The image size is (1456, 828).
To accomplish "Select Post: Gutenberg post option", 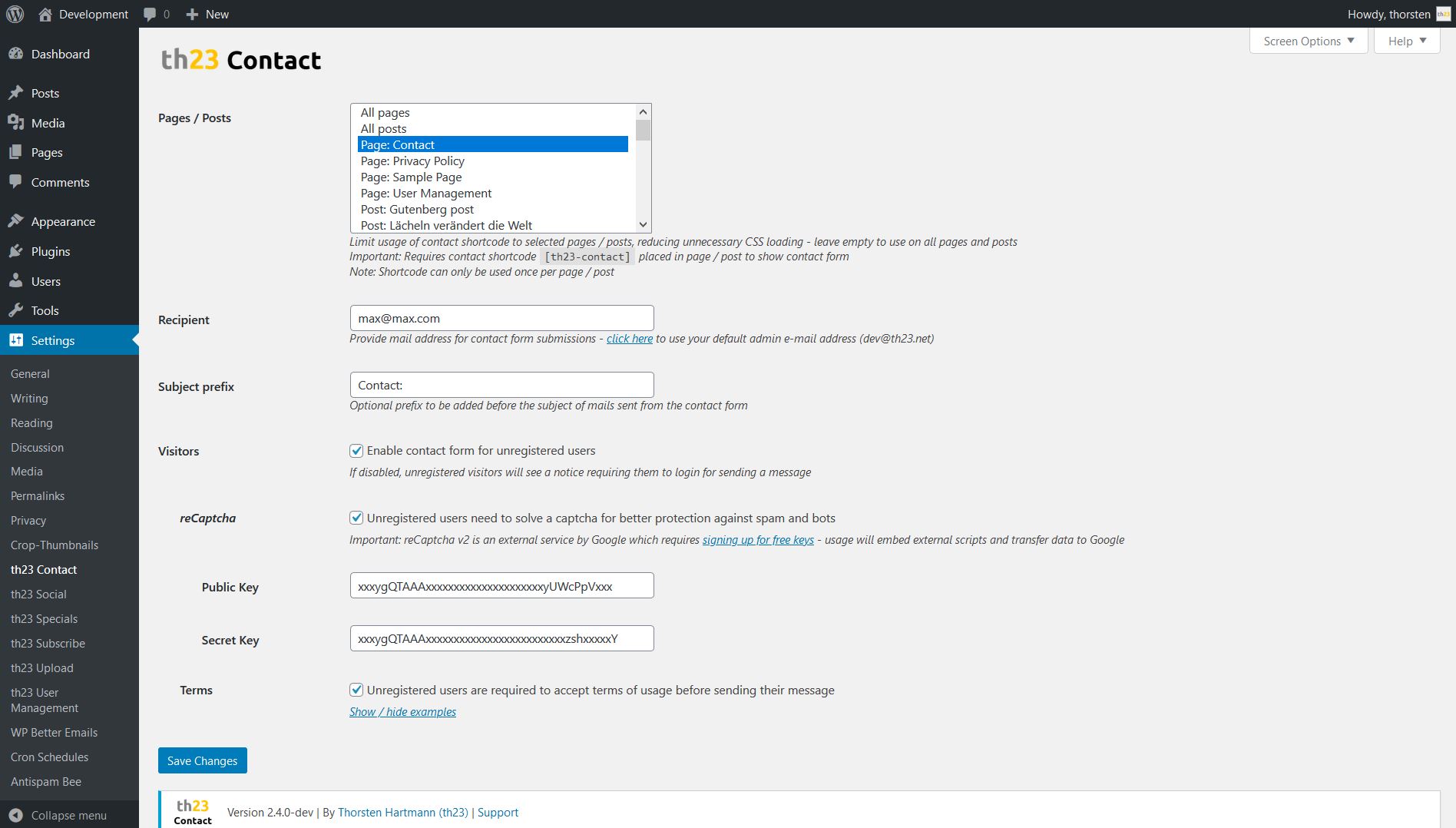I will 493,209.
